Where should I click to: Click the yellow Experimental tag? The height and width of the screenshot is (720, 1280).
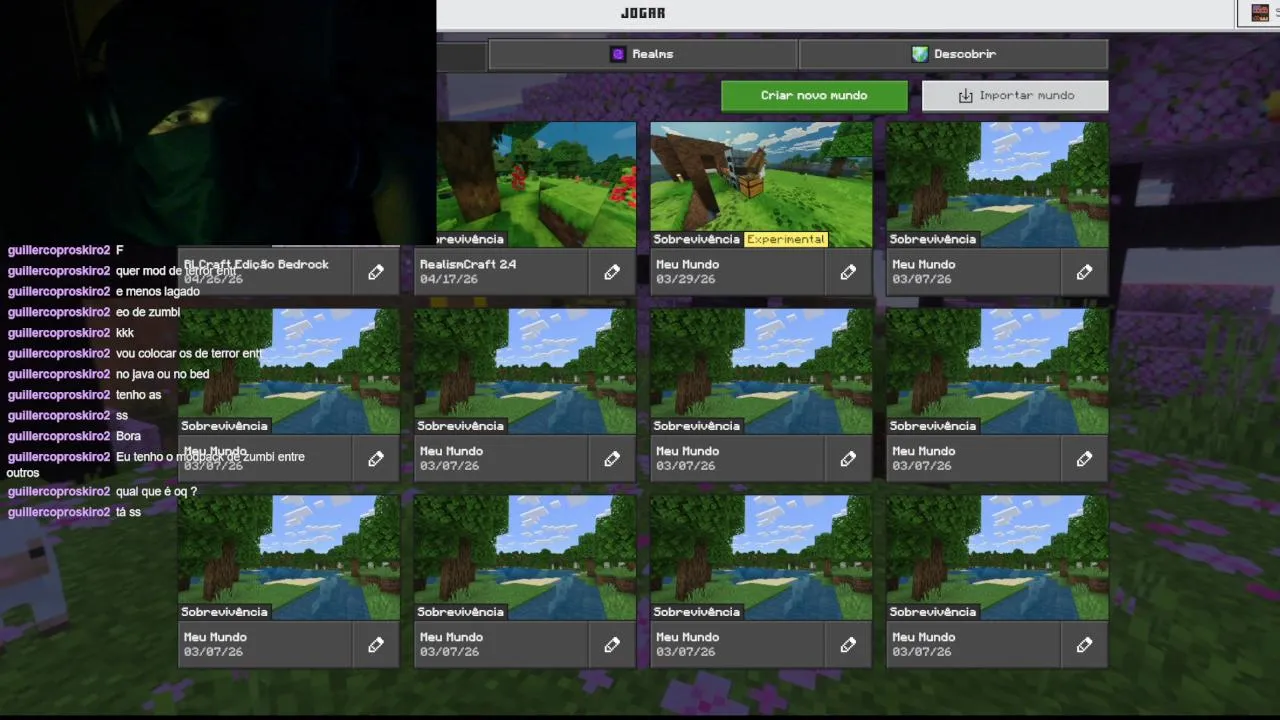tap(786, 239)
